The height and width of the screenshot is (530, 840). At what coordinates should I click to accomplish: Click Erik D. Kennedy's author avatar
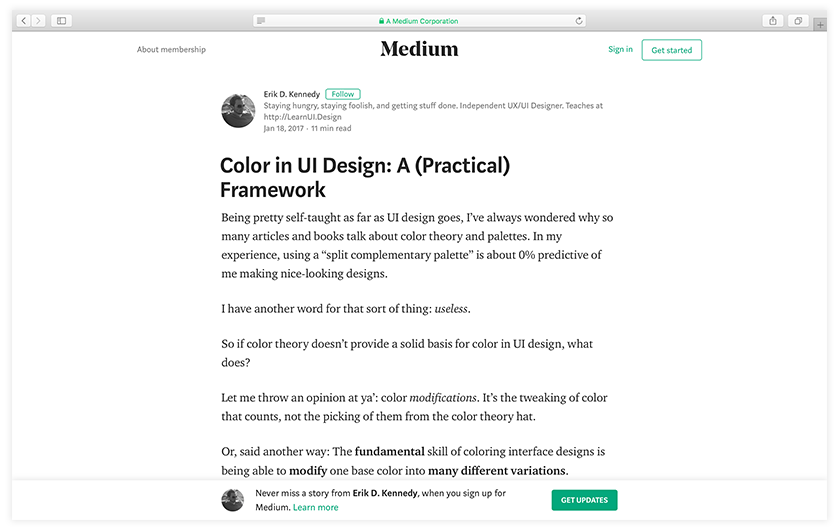238,111
